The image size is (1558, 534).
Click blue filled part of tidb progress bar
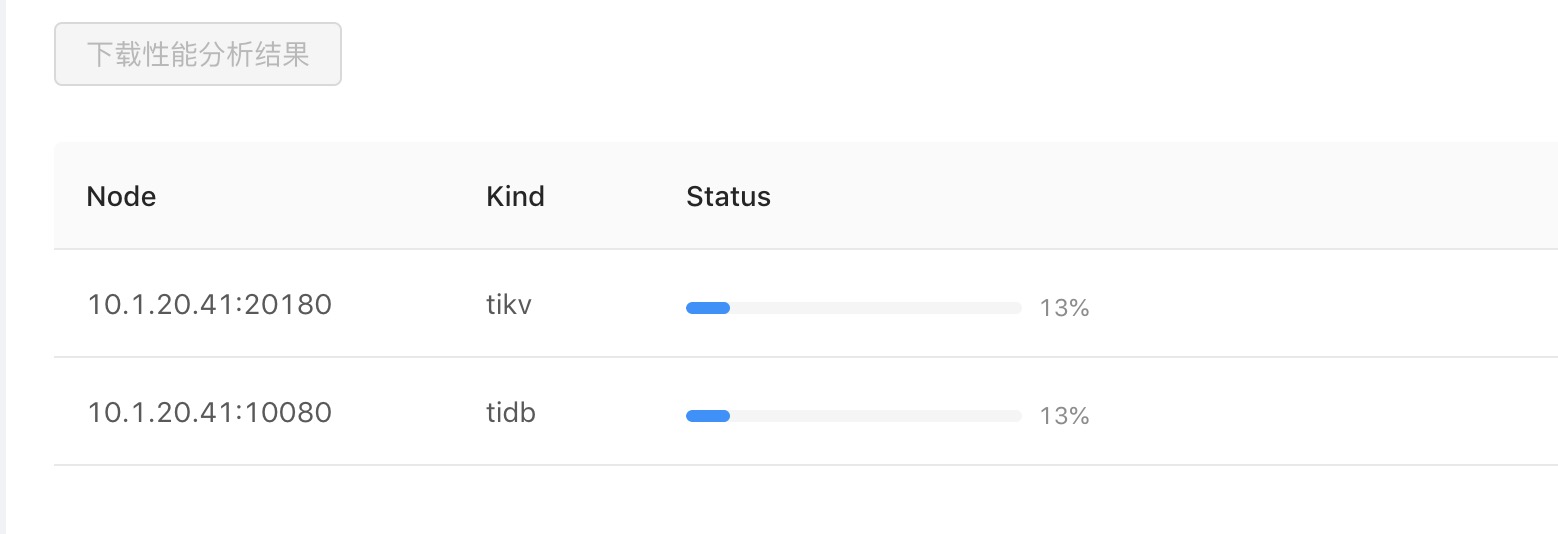708,416
